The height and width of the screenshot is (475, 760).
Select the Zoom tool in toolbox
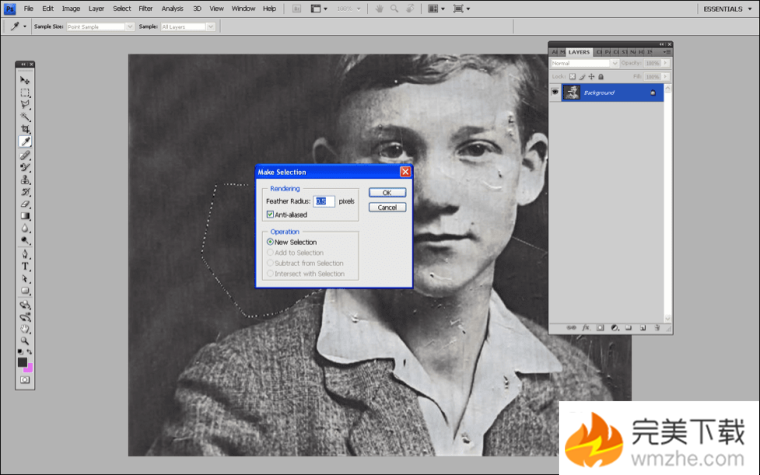(25, 341)
